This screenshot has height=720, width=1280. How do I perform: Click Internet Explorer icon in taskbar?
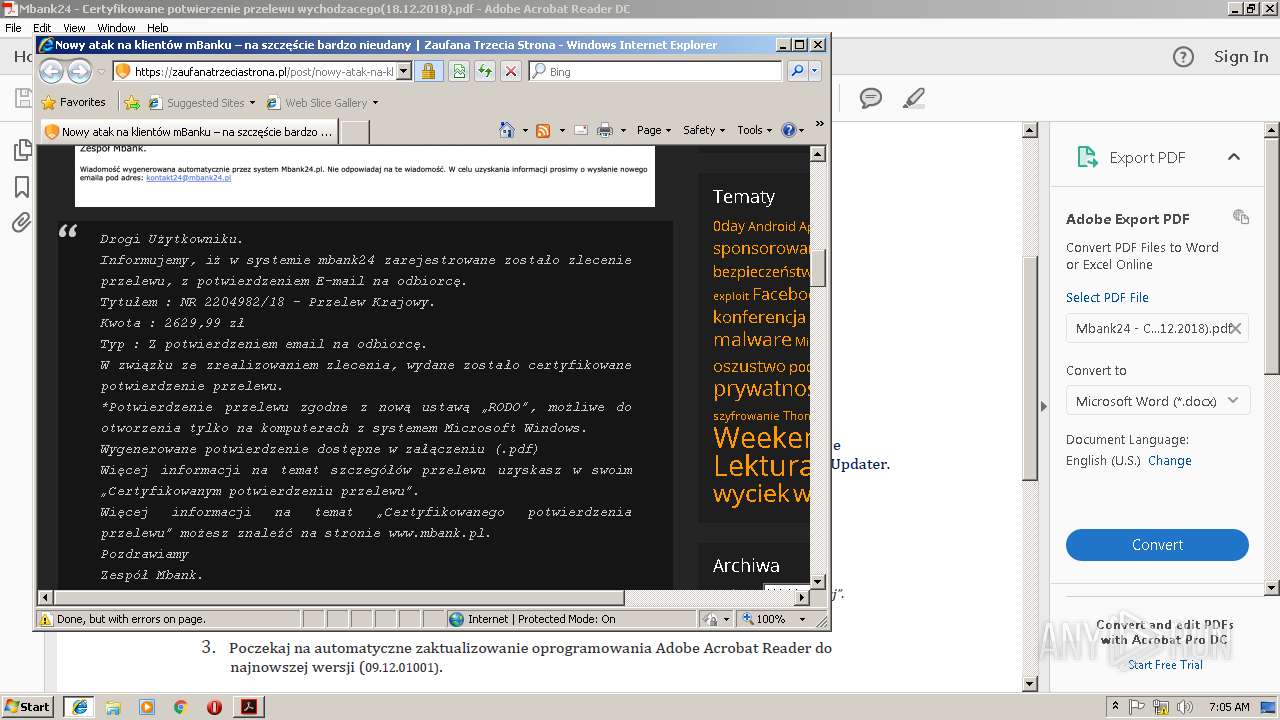pyautogui.click(x=79, y=707)
